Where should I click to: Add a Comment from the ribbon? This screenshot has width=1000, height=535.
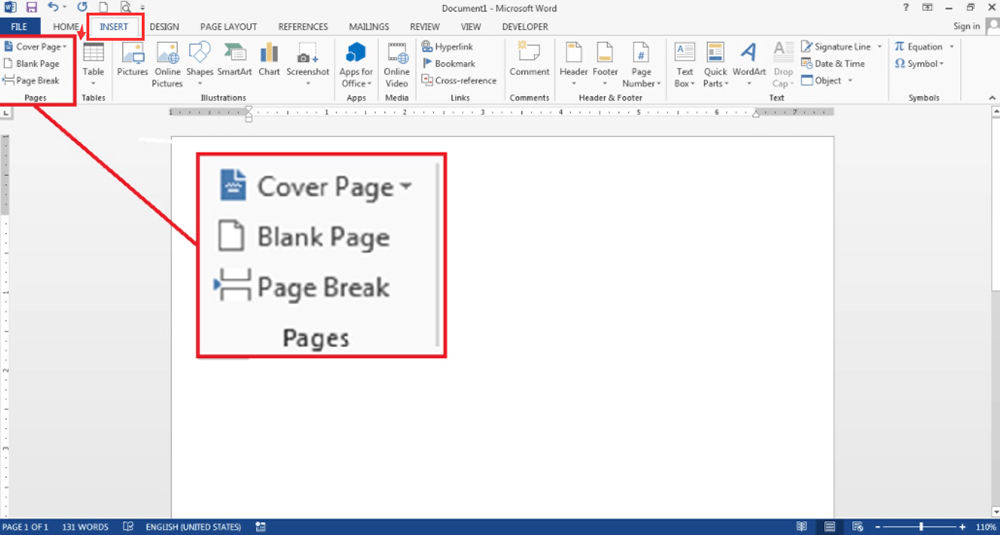[x=529, y=60]
